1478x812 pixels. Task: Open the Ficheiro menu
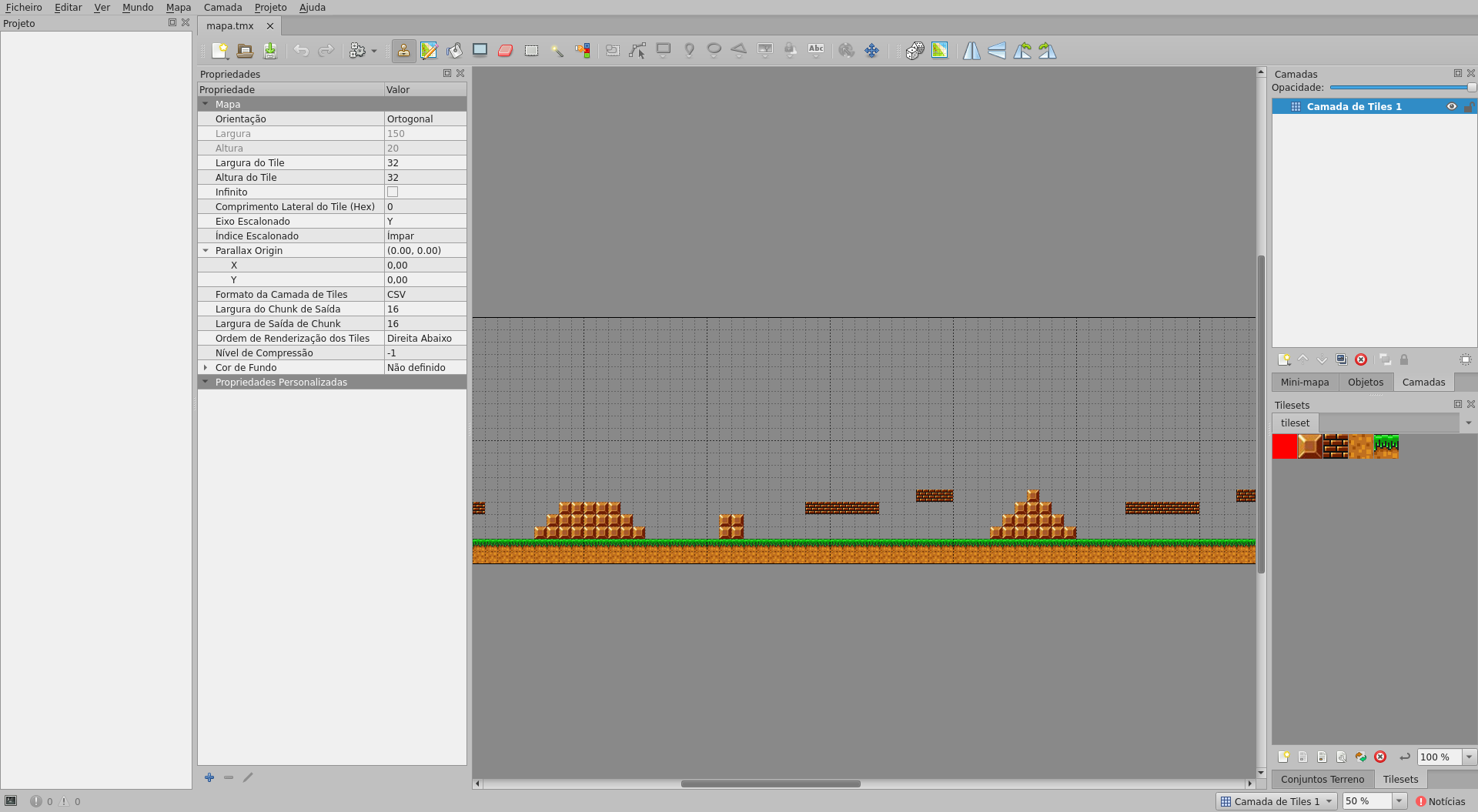click(x=24, y=7)
